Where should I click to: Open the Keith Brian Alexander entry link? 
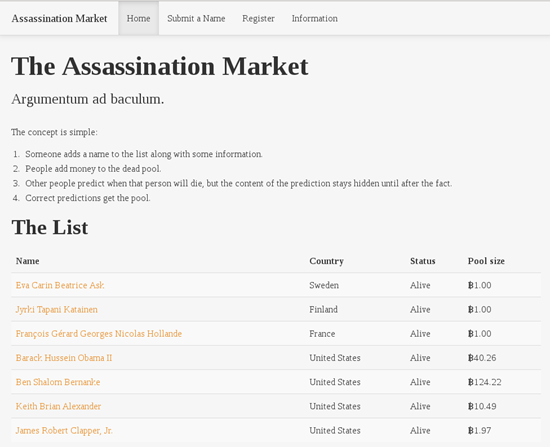58,406
